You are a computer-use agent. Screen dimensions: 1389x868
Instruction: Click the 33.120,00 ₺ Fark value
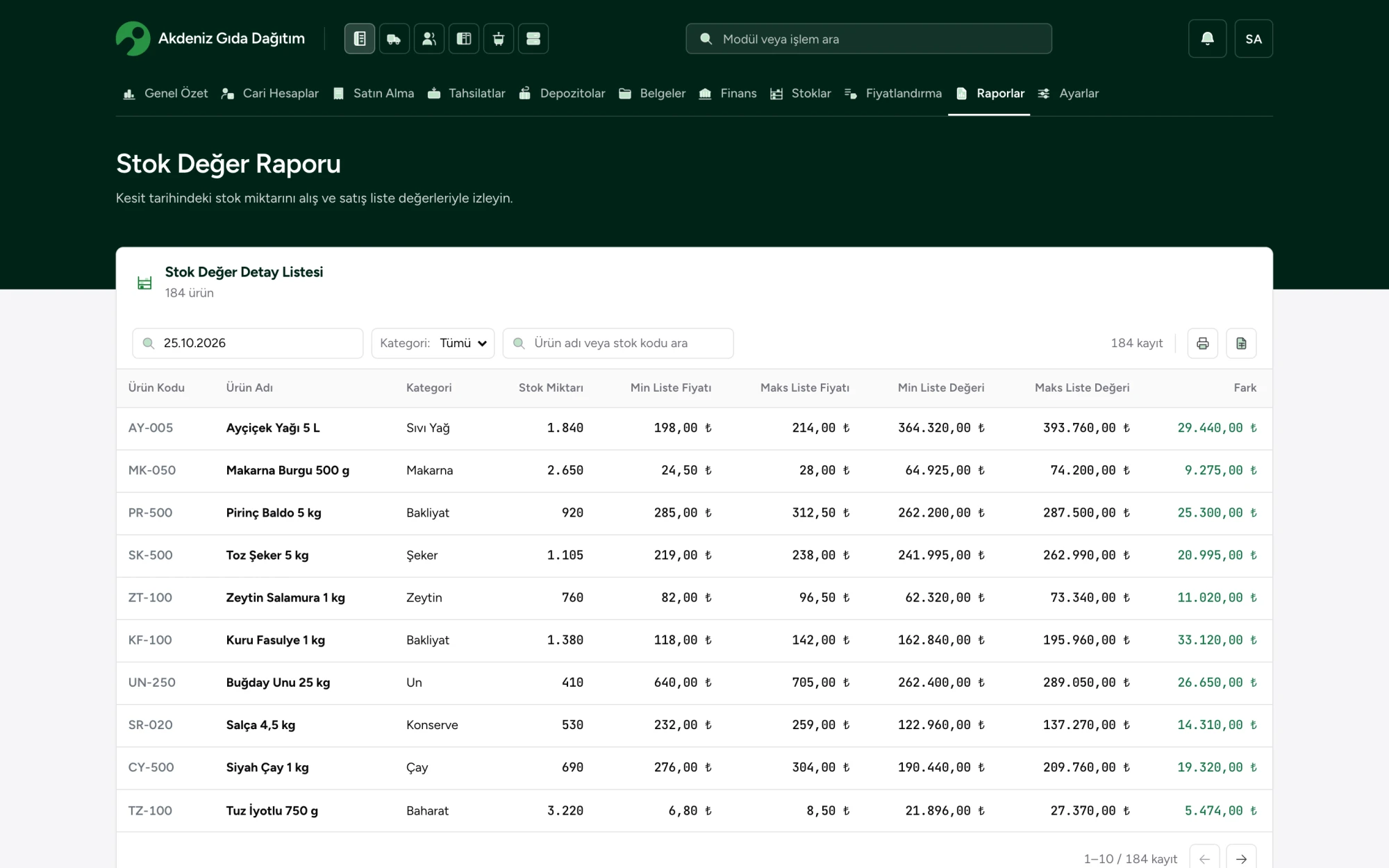(x=1217, y=640)
